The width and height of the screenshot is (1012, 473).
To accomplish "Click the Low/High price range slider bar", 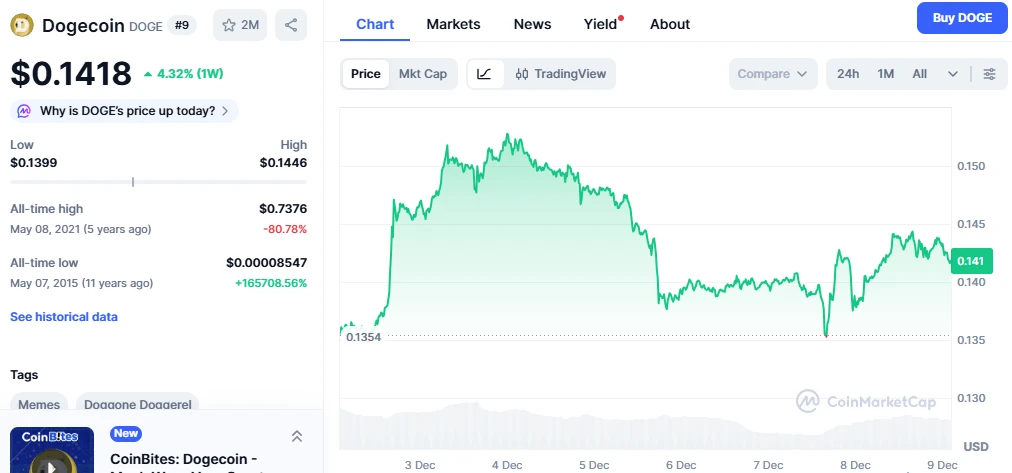I will click(x=158, y=182).
